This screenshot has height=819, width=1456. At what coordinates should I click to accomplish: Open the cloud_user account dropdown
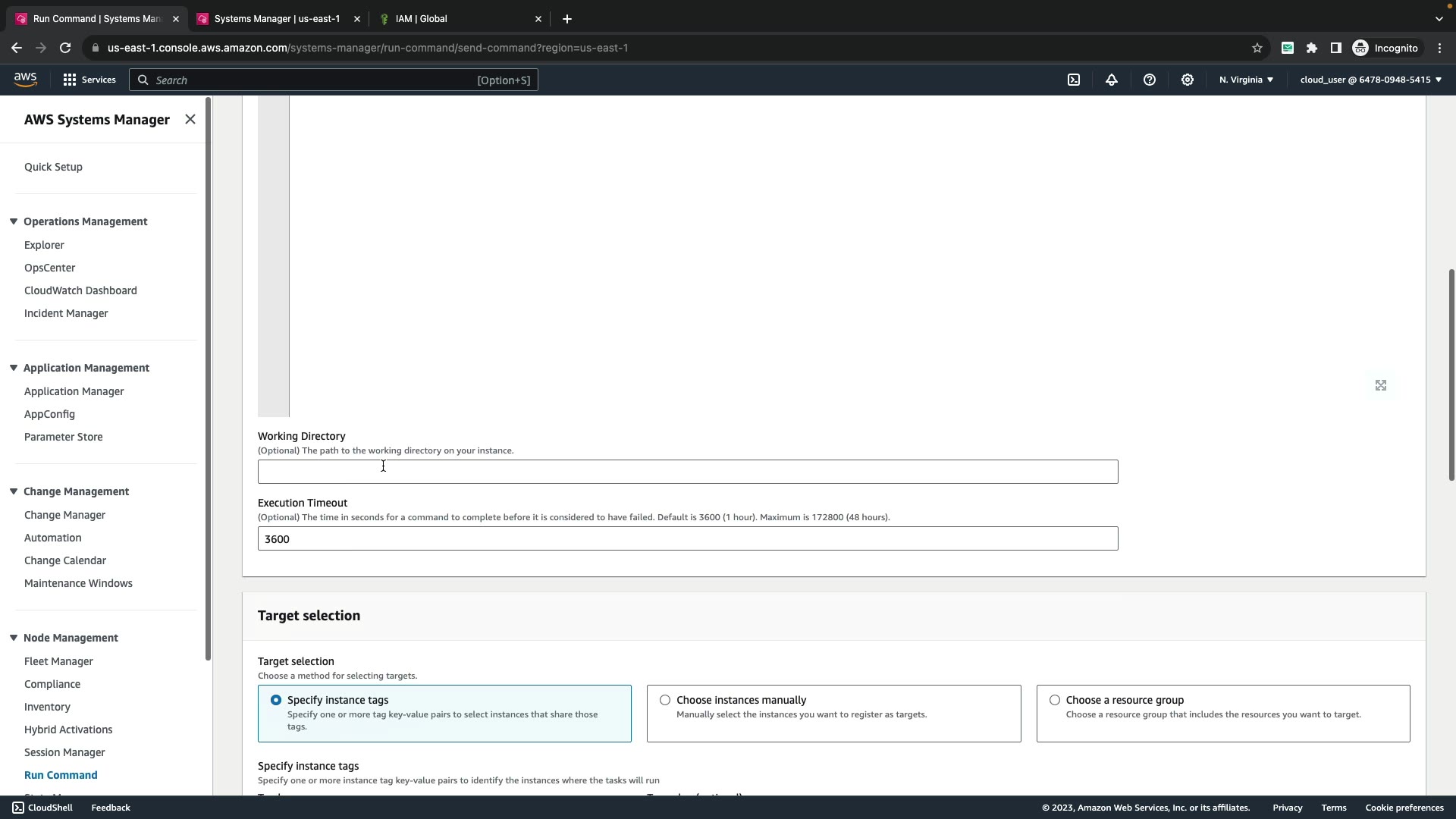pyautogui.click(x=1370, y=80)
